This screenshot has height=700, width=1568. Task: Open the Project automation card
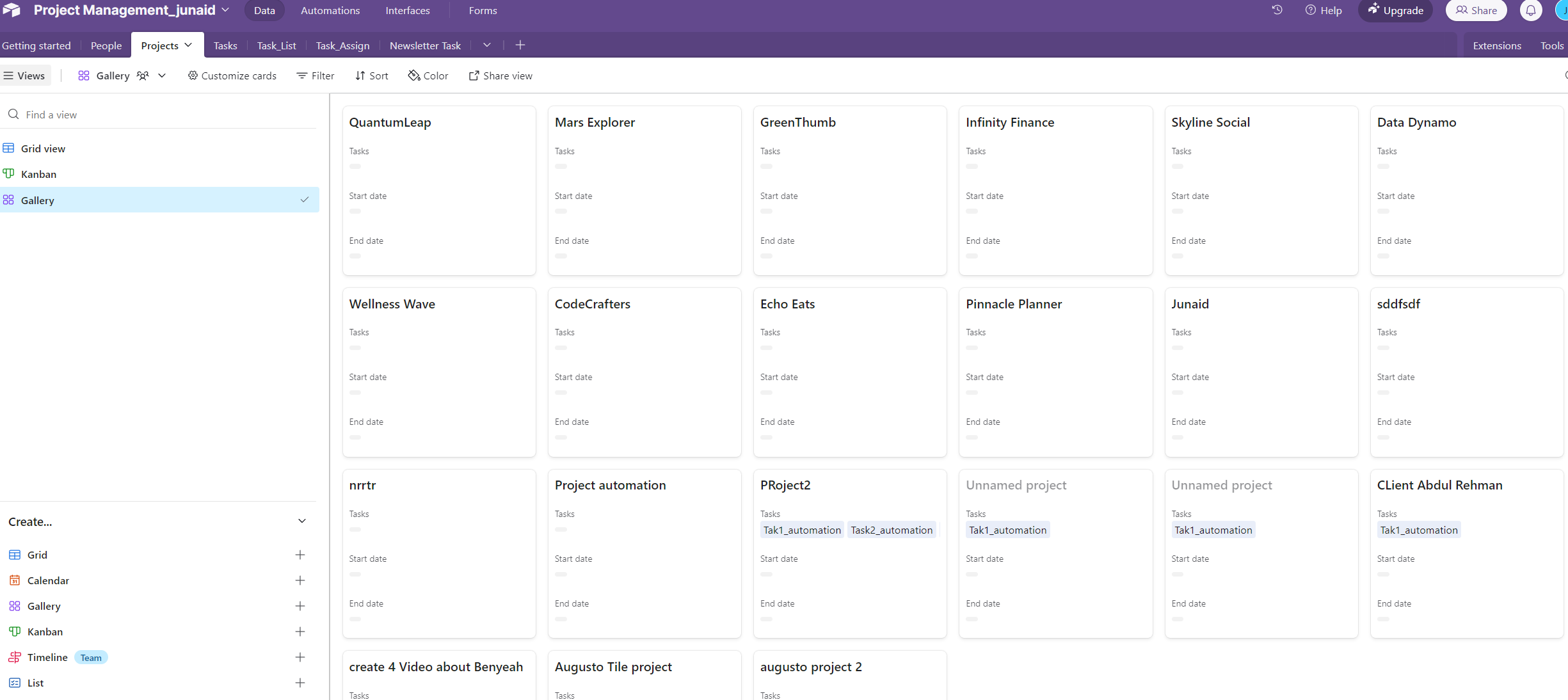click(644, 553)
